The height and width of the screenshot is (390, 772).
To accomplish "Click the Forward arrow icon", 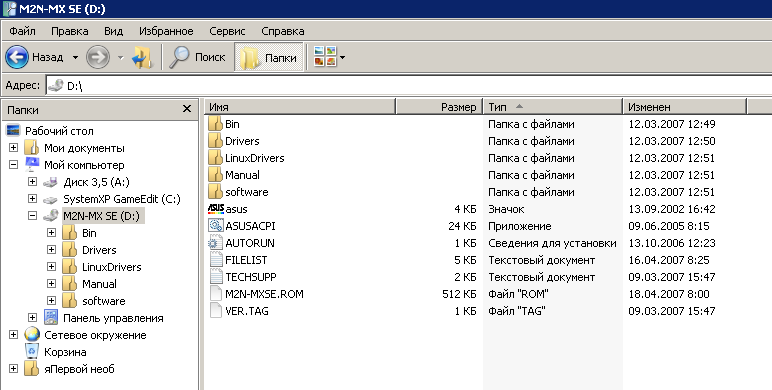I will click(x=97, y=57).
